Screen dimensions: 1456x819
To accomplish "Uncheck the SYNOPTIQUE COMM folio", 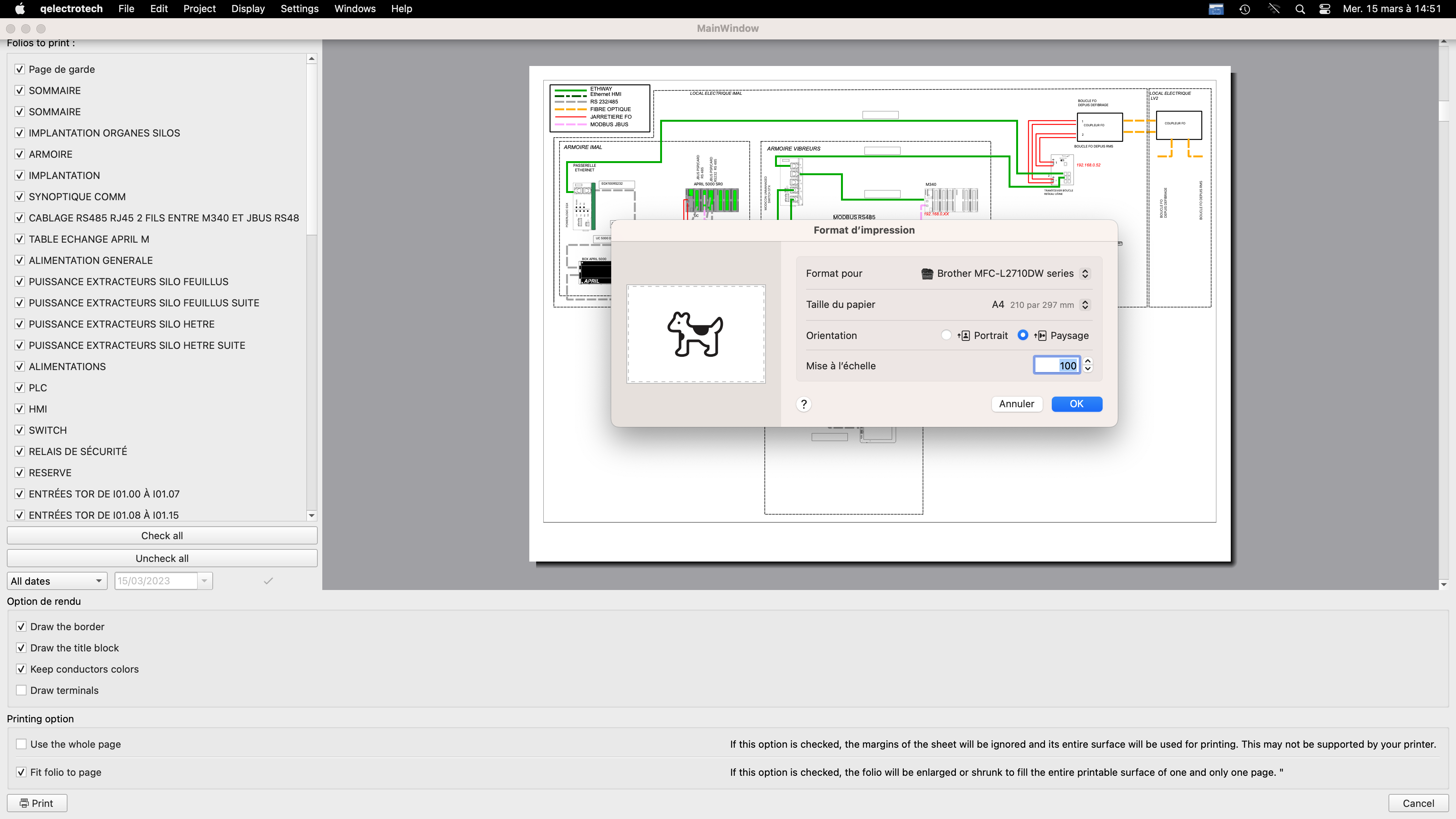I will (20, 197).
